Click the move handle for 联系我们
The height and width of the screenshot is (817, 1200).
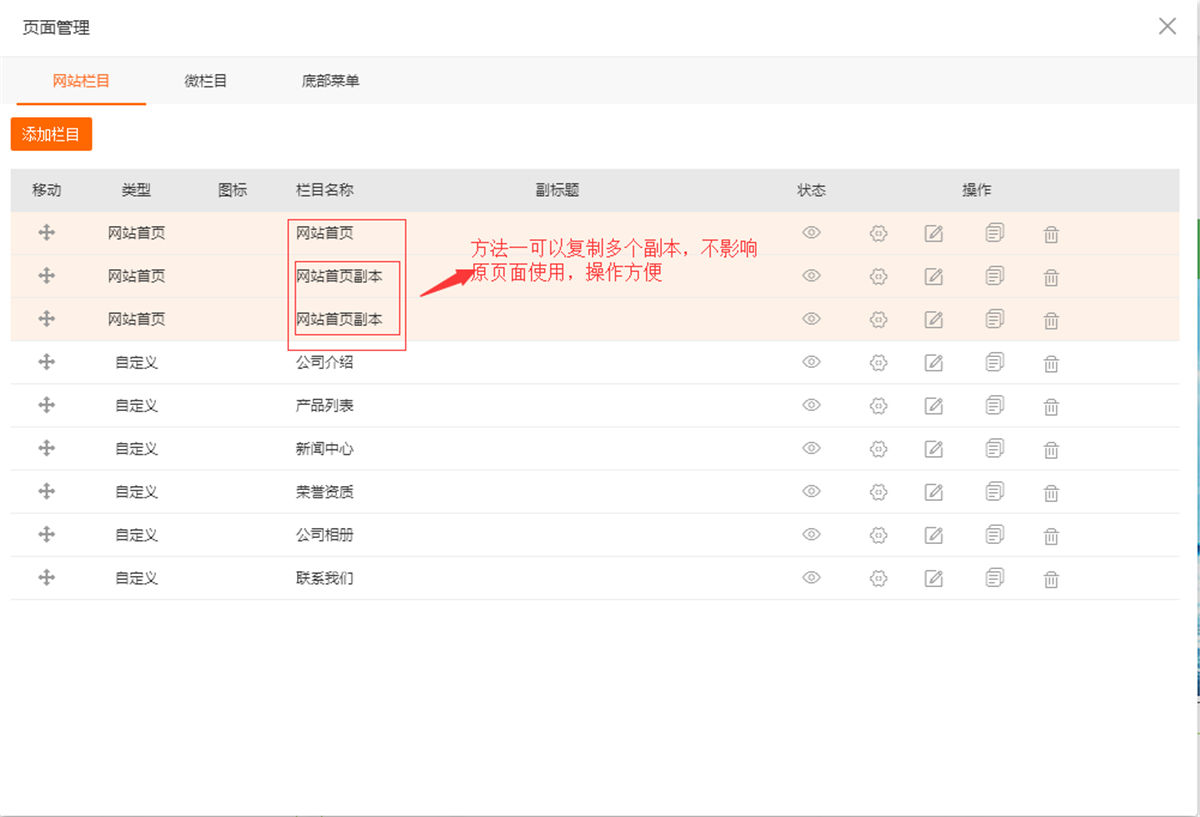(46, 577)
